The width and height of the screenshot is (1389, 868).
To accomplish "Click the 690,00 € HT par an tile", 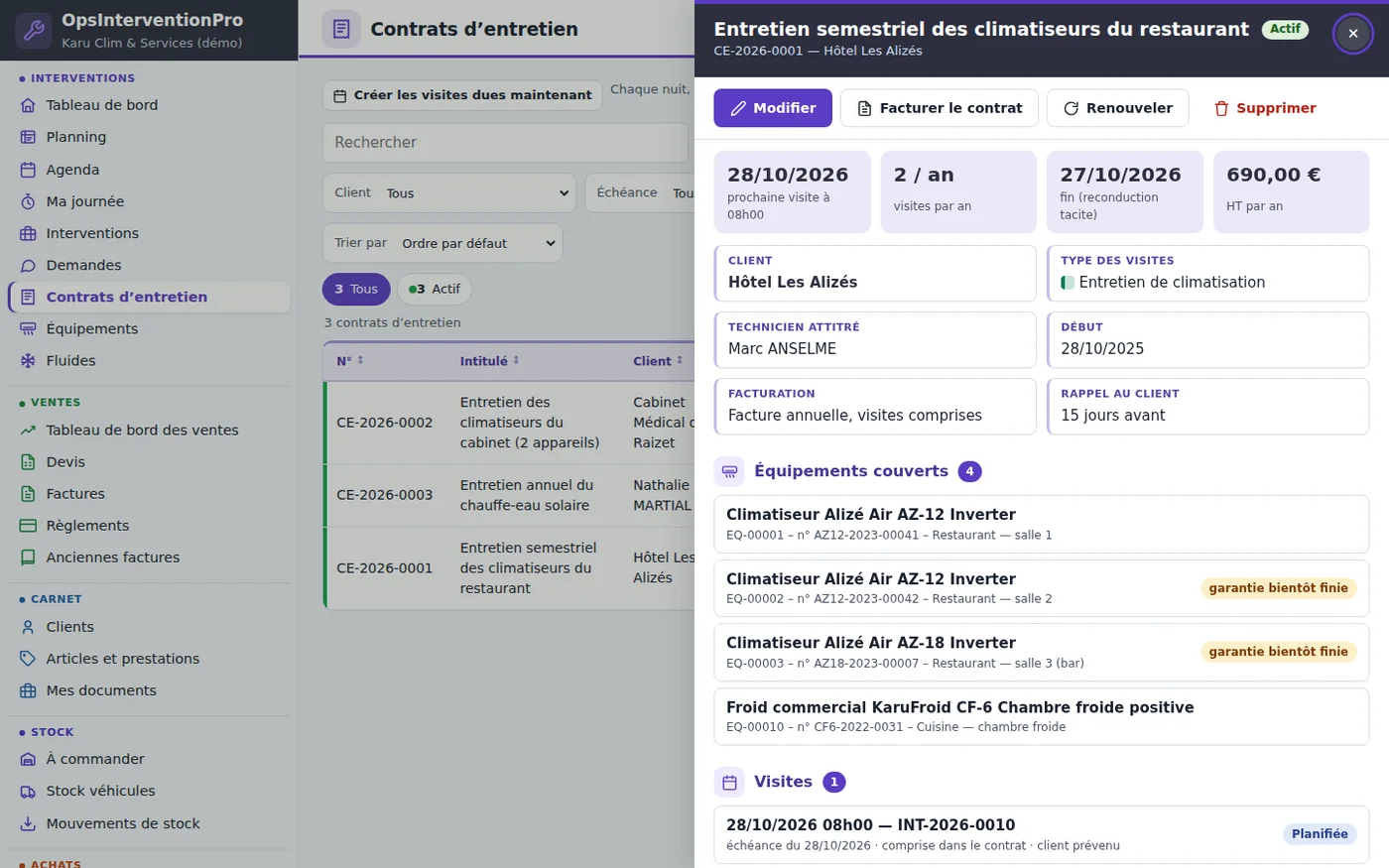I will click(1291, 191).
